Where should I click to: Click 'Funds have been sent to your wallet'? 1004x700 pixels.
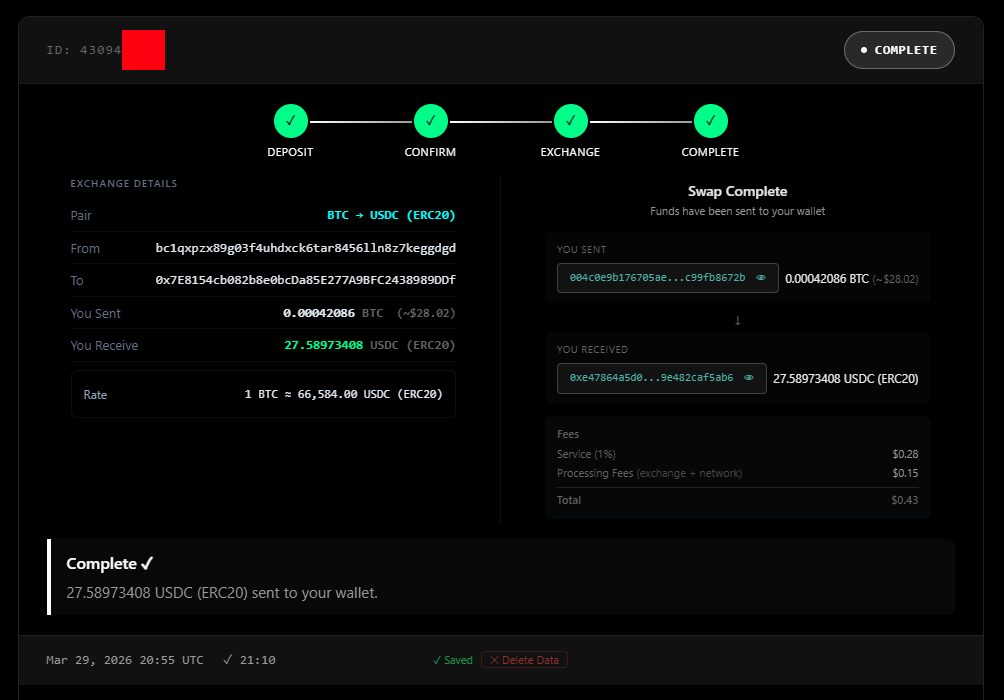tap(738, 211)
